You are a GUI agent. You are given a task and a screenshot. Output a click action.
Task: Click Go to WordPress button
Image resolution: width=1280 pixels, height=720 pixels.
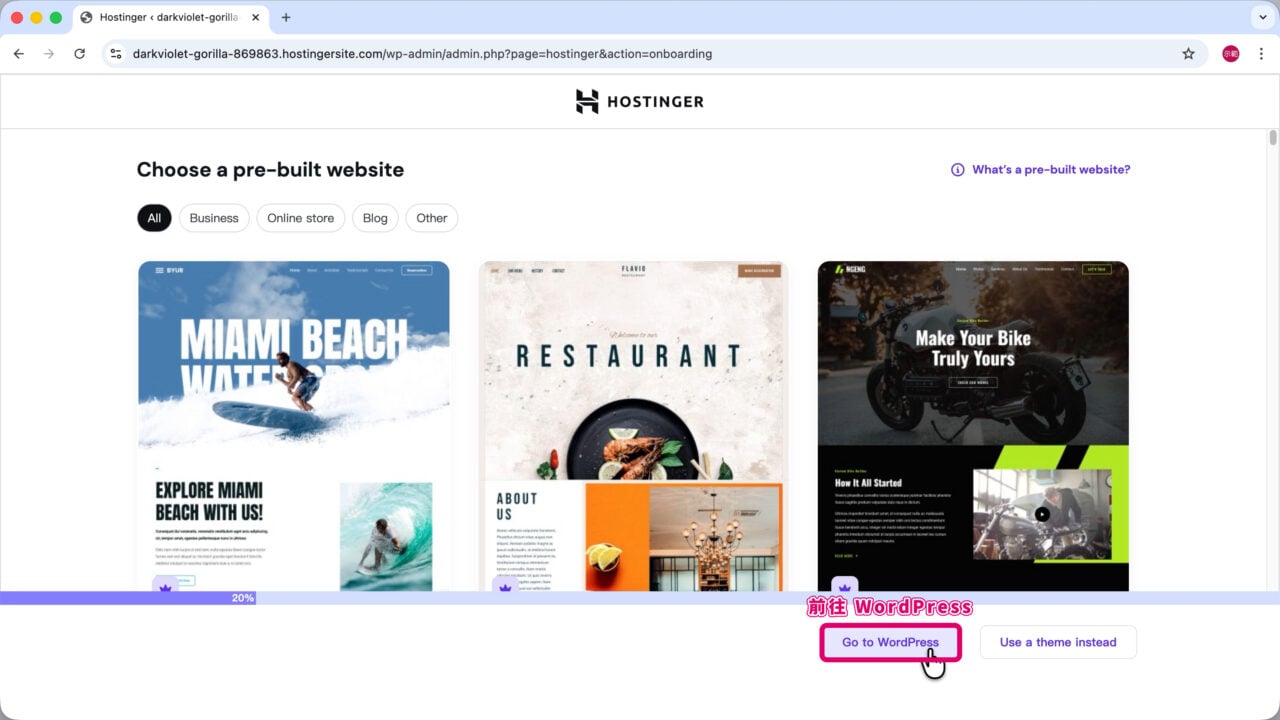point(890,642)
